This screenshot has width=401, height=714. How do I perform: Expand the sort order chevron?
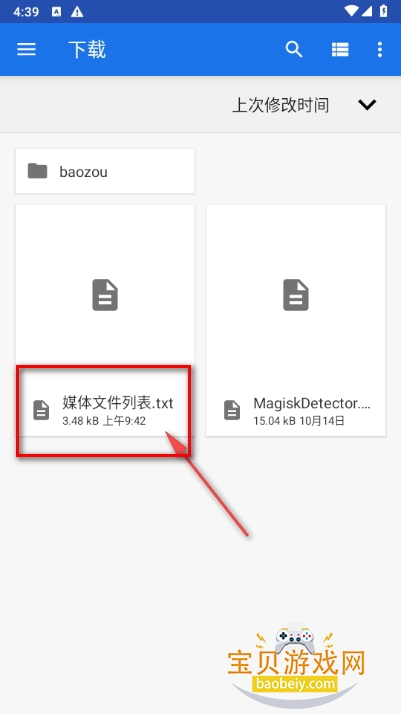pos(367,105)
